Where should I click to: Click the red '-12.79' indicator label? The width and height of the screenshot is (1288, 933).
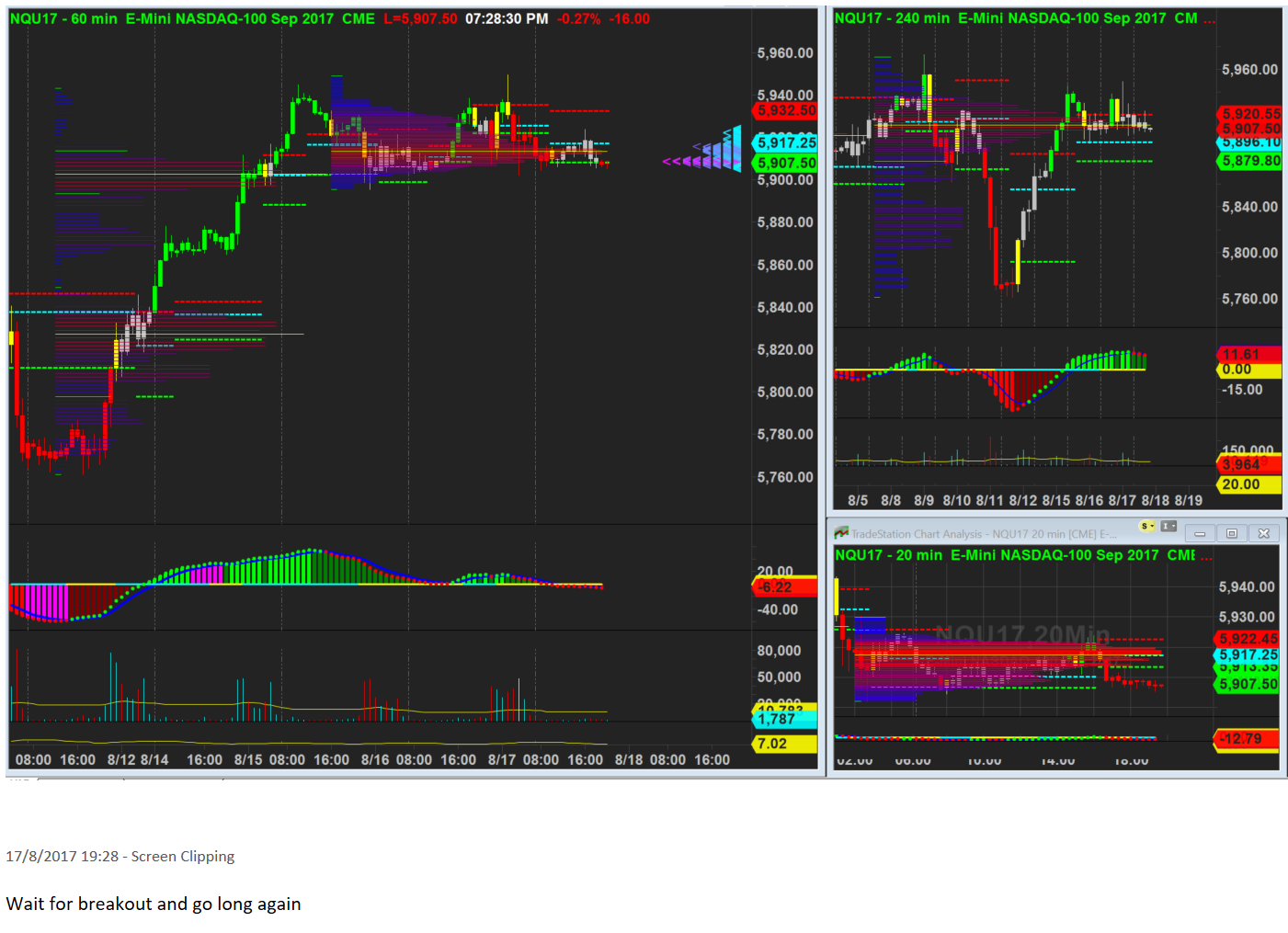pyautogui.click(x=1248, y=739)
